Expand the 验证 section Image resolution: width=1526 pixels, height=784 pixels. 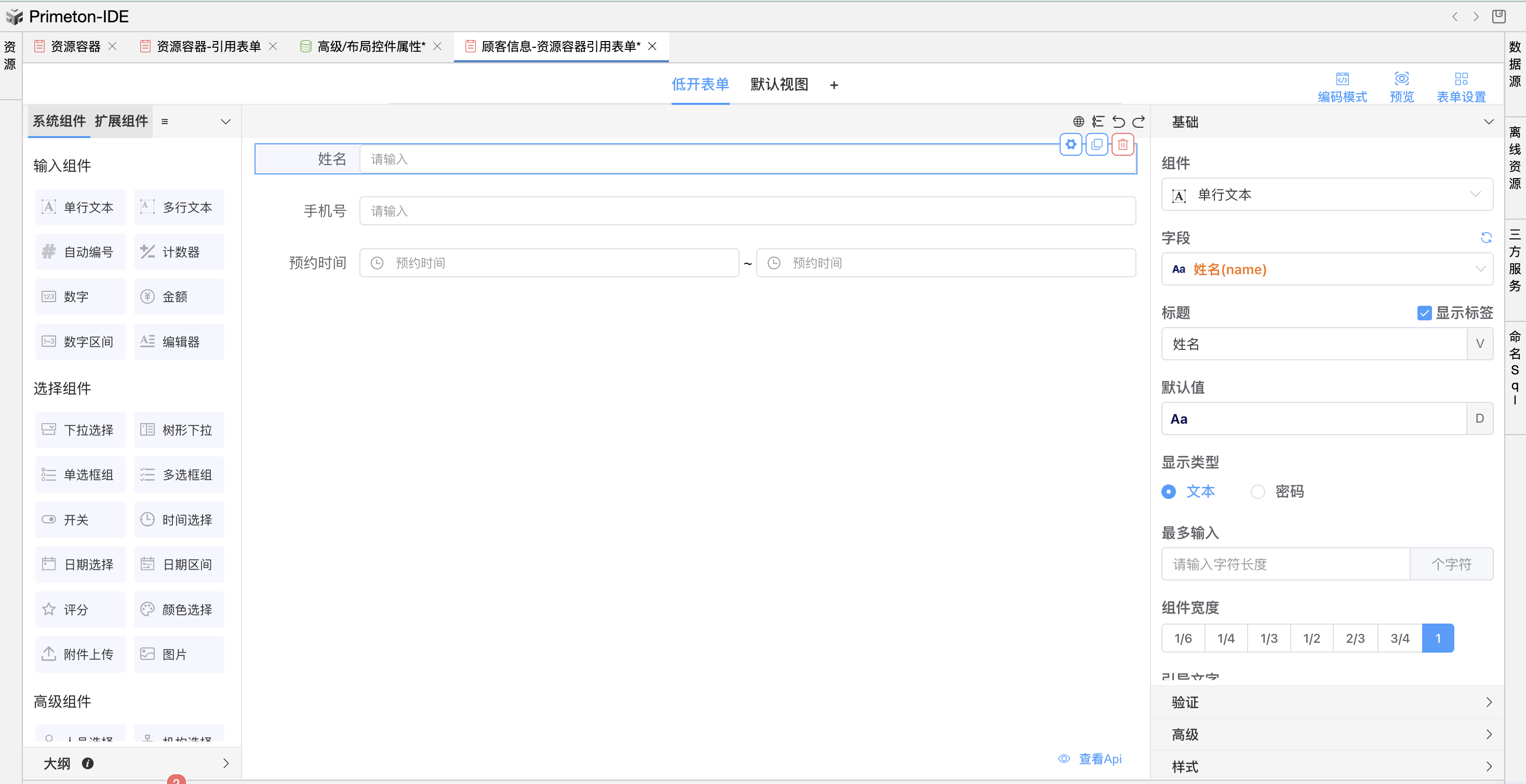[x=1327, y=702]
